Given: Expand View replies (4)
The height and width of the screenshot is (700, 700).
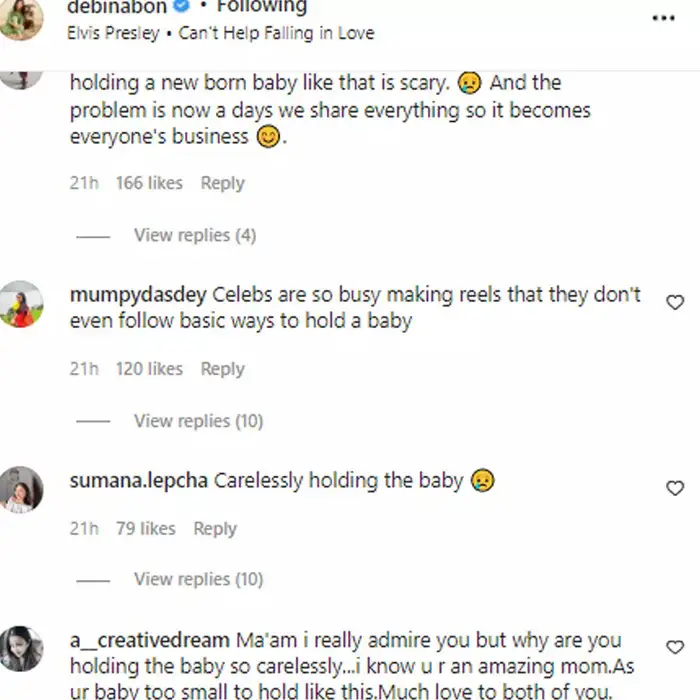Looking at the screenshot, I should [194, 235].
